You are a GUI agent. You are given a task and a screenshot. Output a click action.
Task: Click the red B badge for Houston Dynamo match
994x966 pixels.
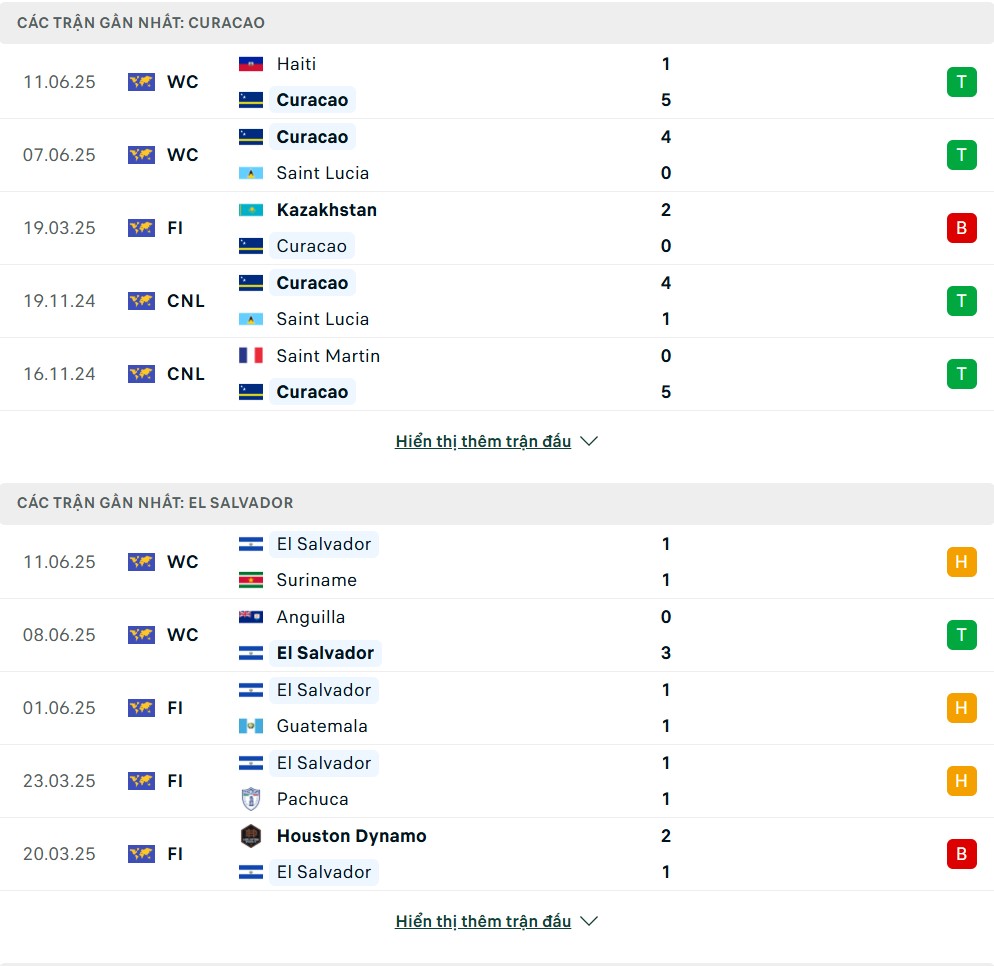click(961, 854)
